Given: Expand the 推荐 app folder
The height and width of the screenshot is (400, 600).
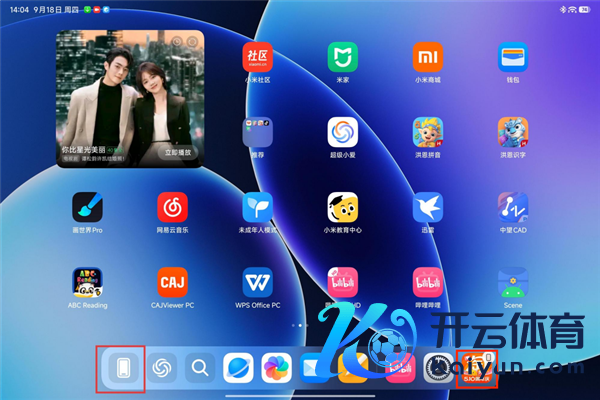Looking at the screenshot, I should point(257,132).
